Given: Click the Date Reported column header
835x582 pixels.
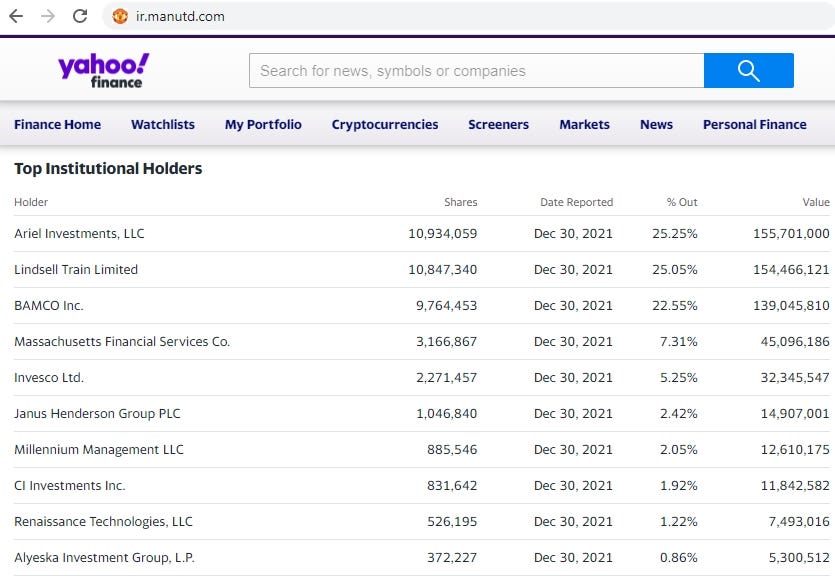Looking at the screenshot, I should click(x=577, y=202).
